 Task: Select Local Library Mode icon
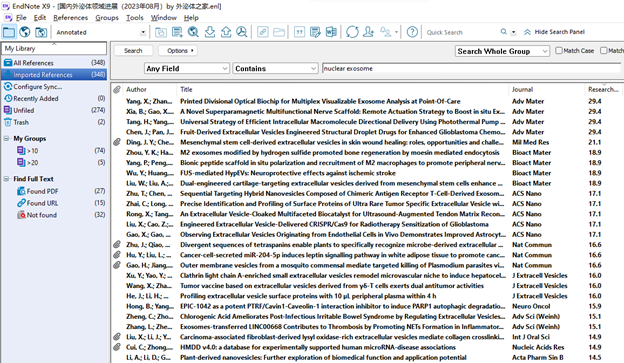[9, 32]
